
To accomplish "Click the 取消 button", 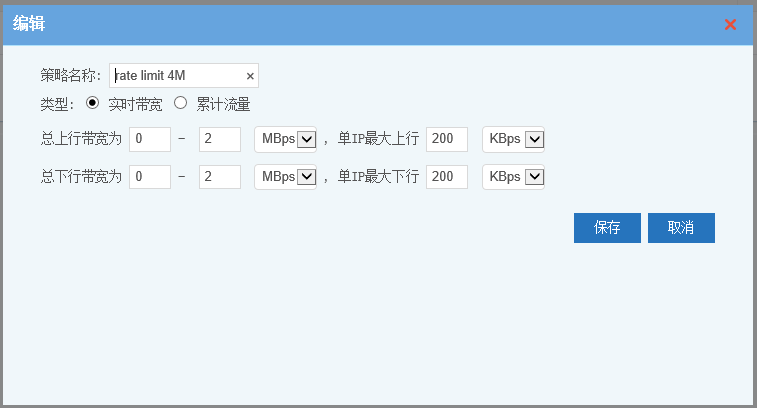I will point(681,228).
